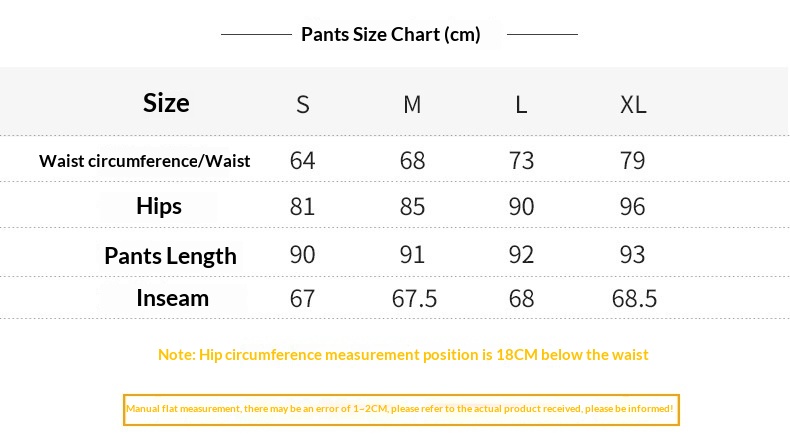Screen dimensions: 790x445
Task: Click hips value 90 for size L
Action: 521,207
